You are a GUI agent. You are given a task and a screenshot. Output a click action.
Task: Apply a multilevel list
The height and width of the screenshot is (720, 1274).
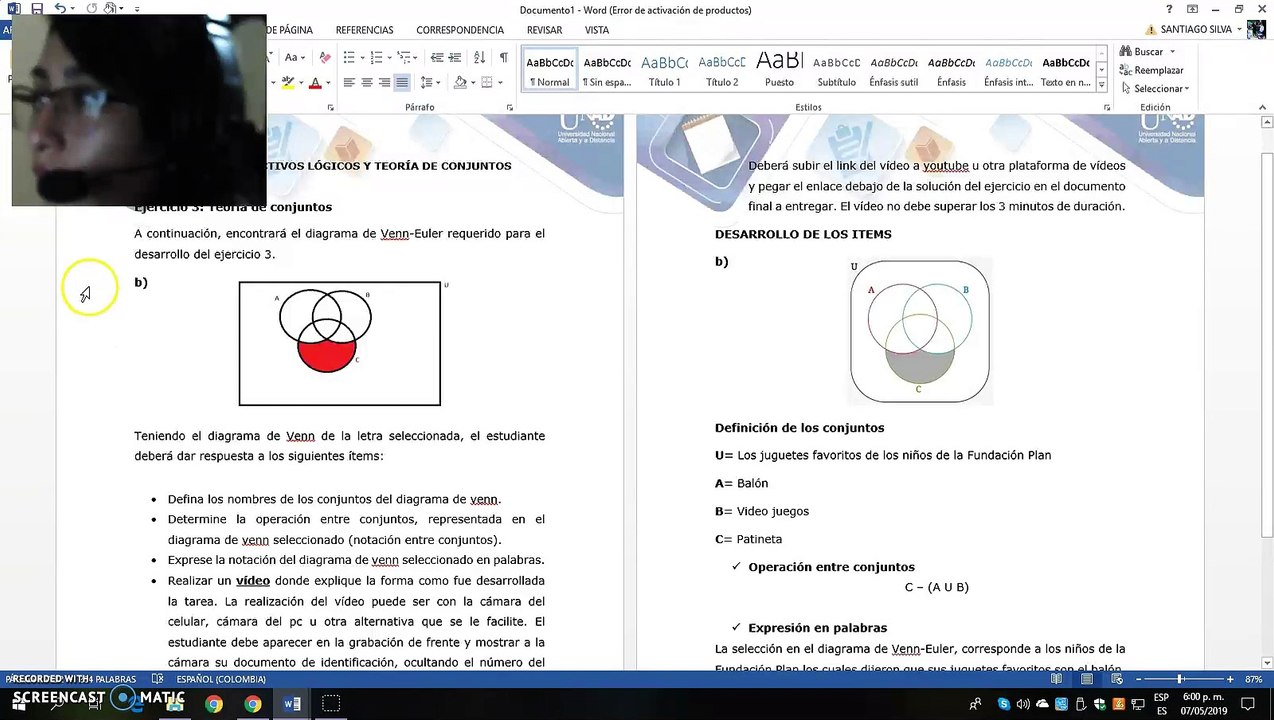tap(403, 57)
